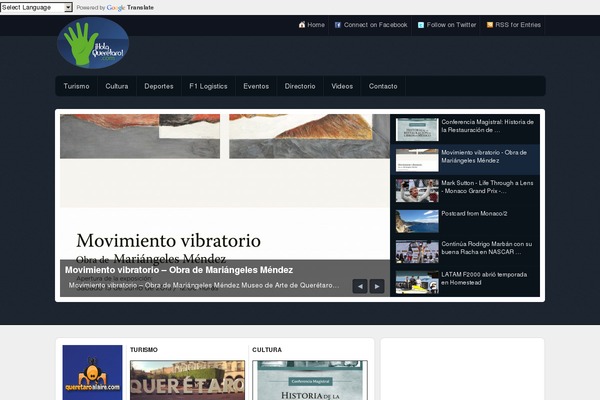Image resolution: width=600 pixels, height=400 pixels.
Task: Click 'LATAM F2000 abrió temporada' title
Action: pyautogui.click(x=484, y=274)
